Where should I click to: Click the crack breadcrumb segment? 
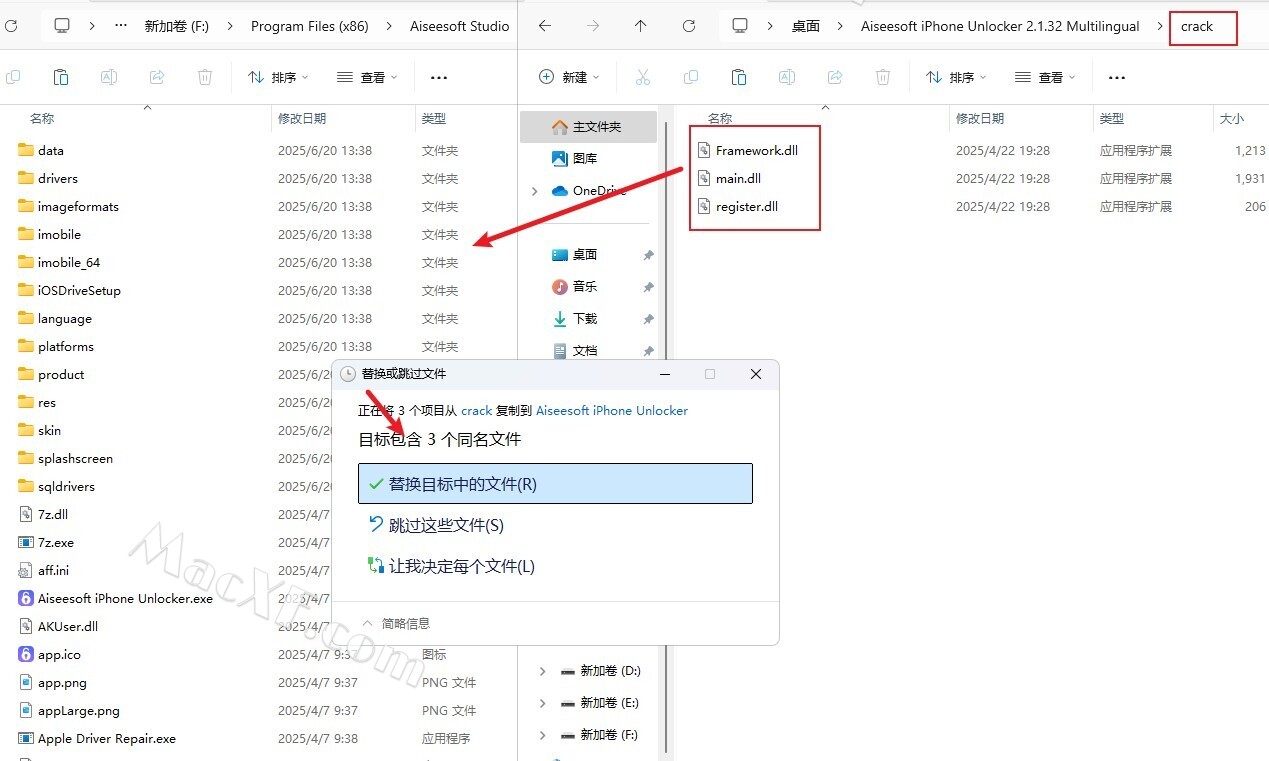(1197, 27)
